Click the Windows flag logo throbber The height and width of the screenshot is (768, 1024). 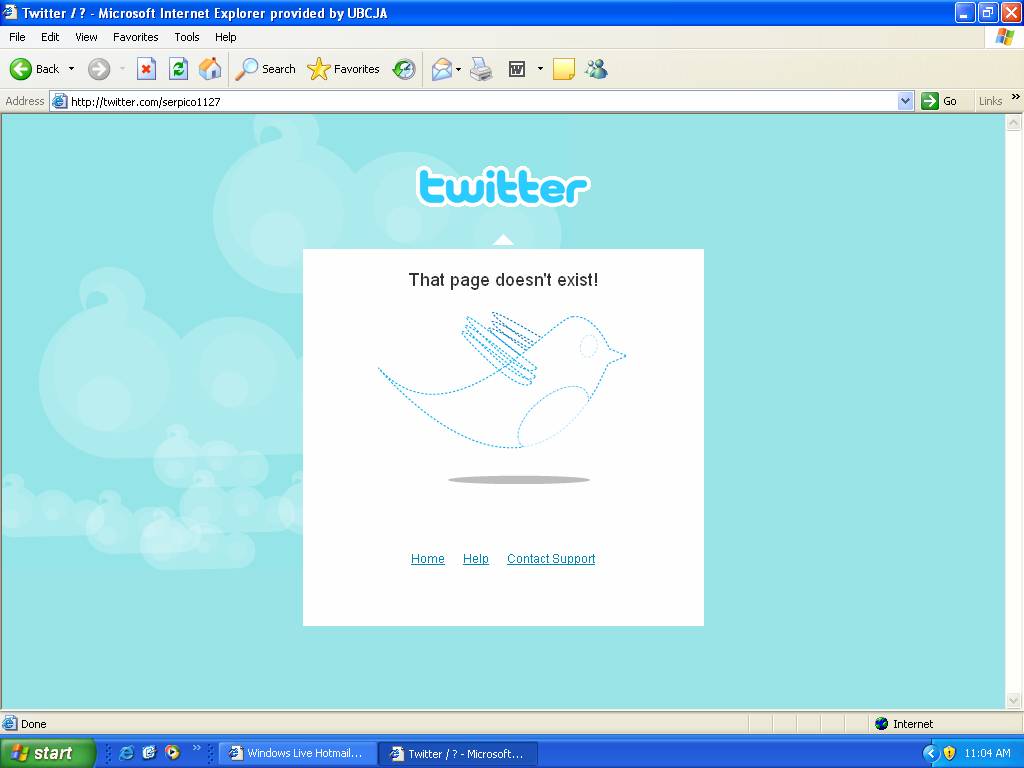[x=1004, y=37]
